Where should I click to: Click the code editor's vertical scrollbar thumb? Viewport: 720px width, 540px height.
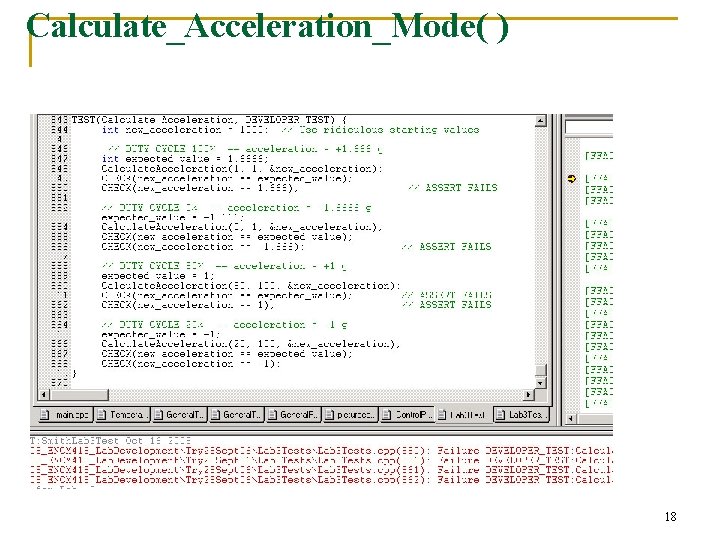pos(541,370)
